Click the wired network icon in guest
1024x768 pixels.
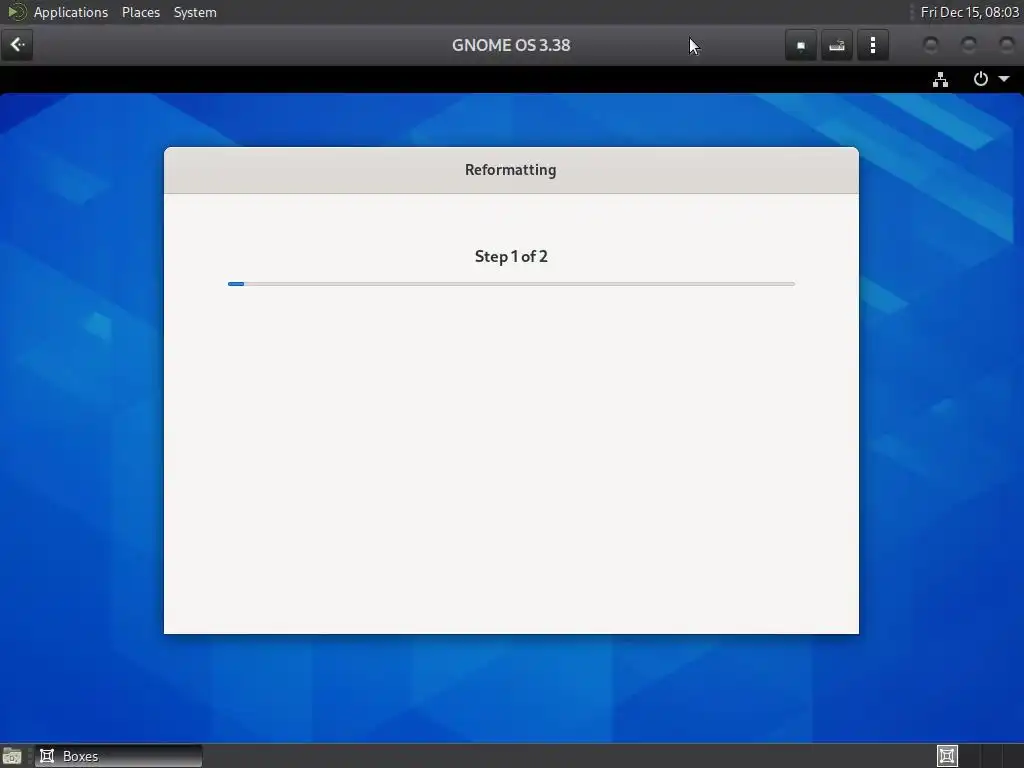tap(940, 80)
